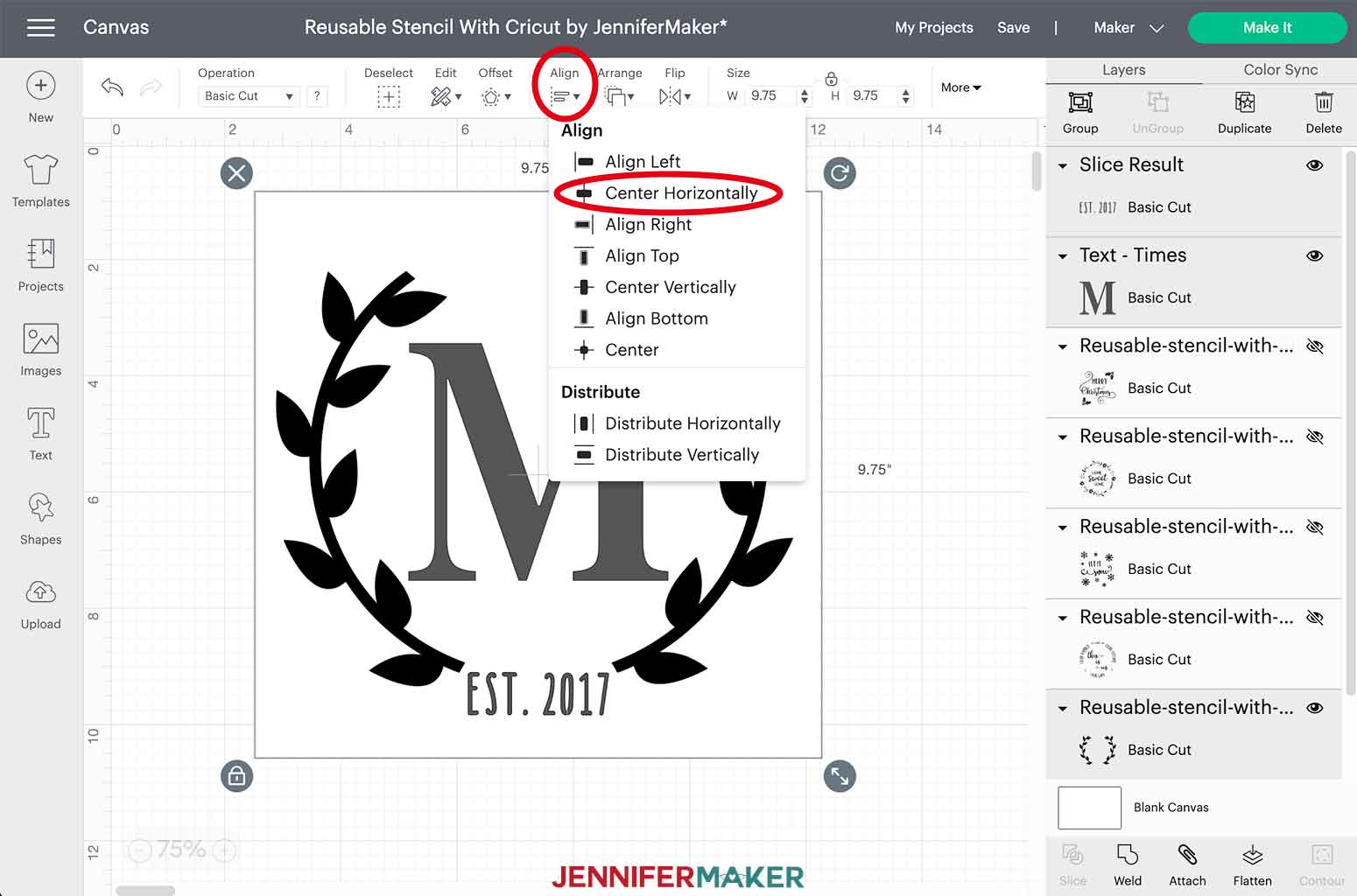Image resolution: width=1357 pixels, height=896 pixels.
Task: Open the Projects panel
Action: [40, 265]
